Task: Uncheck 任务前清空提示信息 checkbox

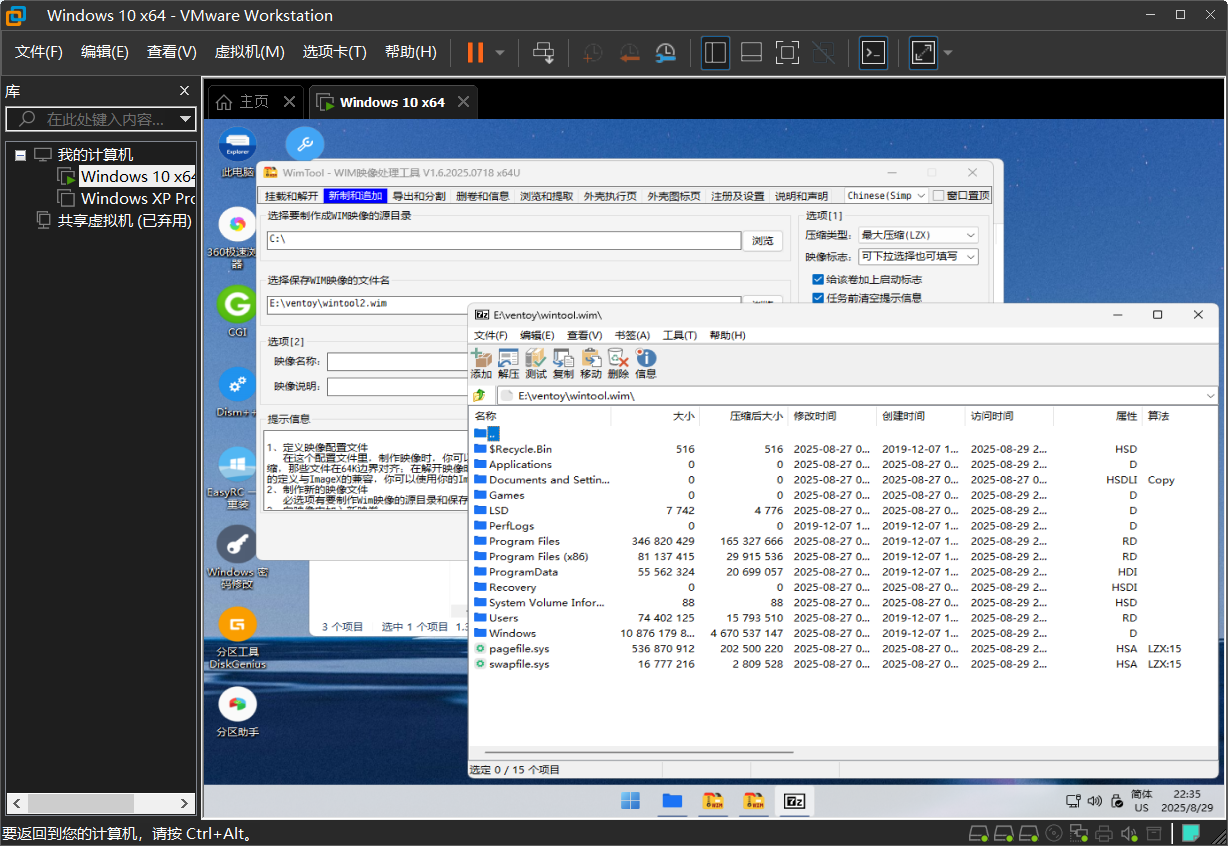Action: coord(818,298)
